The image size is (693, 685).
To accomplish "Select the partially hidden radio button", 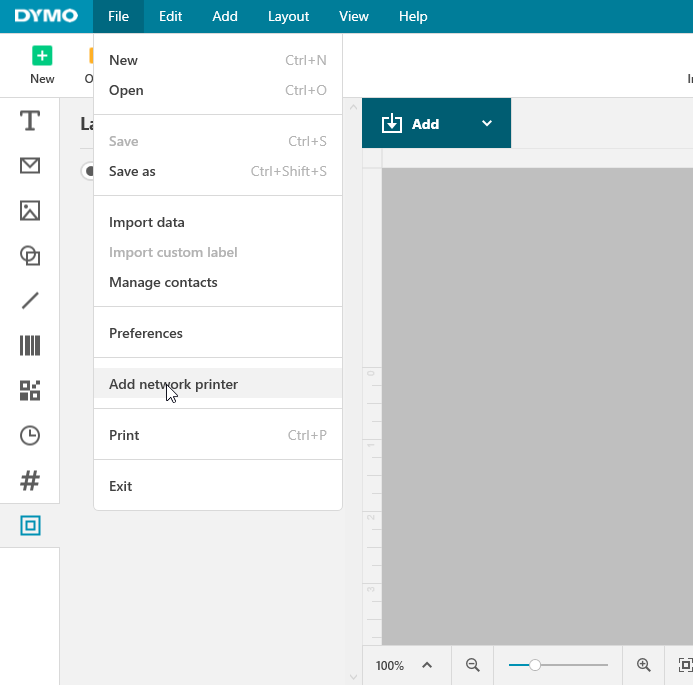I will (x=88, y=171).
